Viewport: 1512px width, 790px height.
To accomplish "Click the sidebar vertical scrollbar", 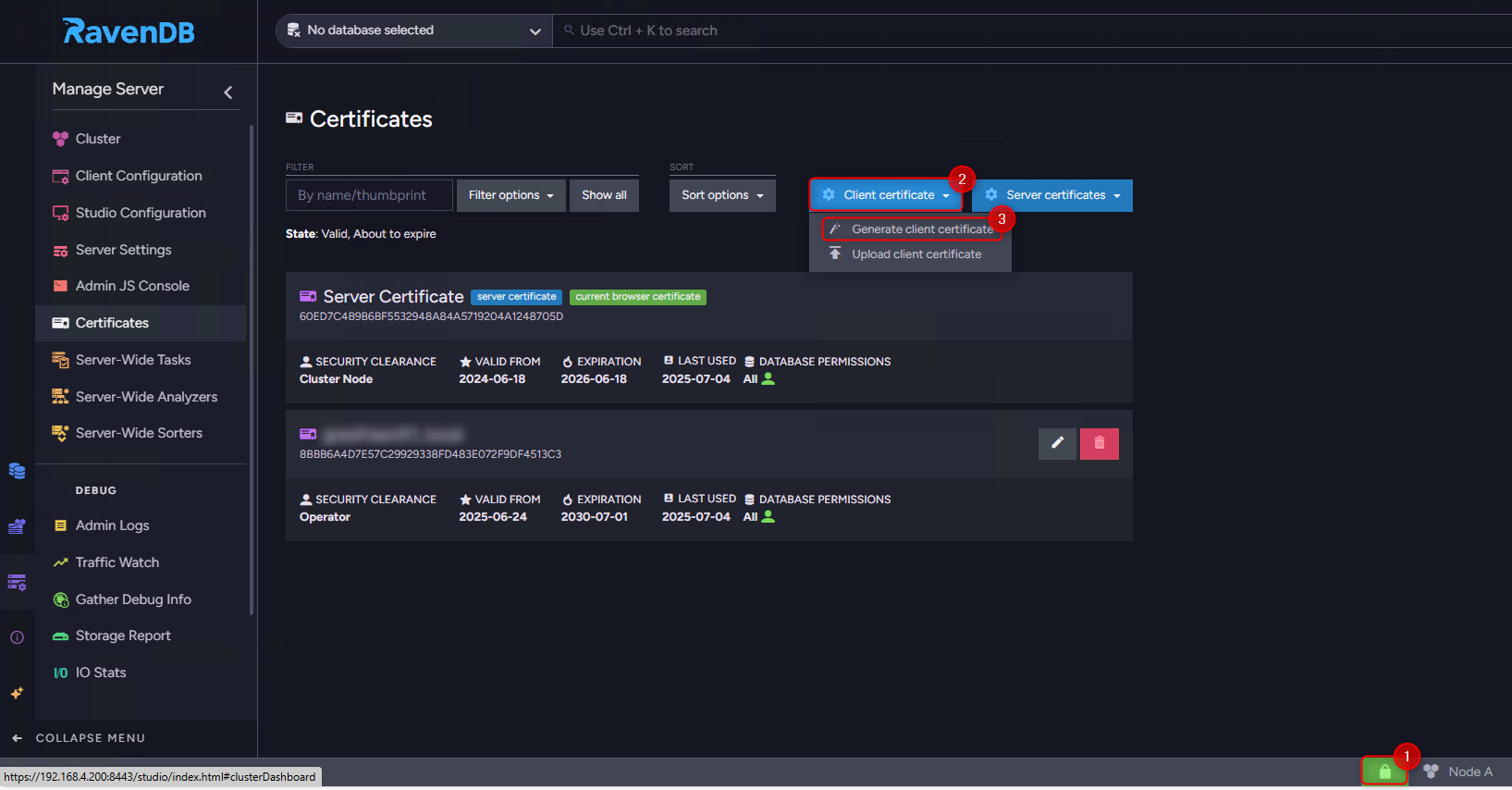I will pos(251,370).
